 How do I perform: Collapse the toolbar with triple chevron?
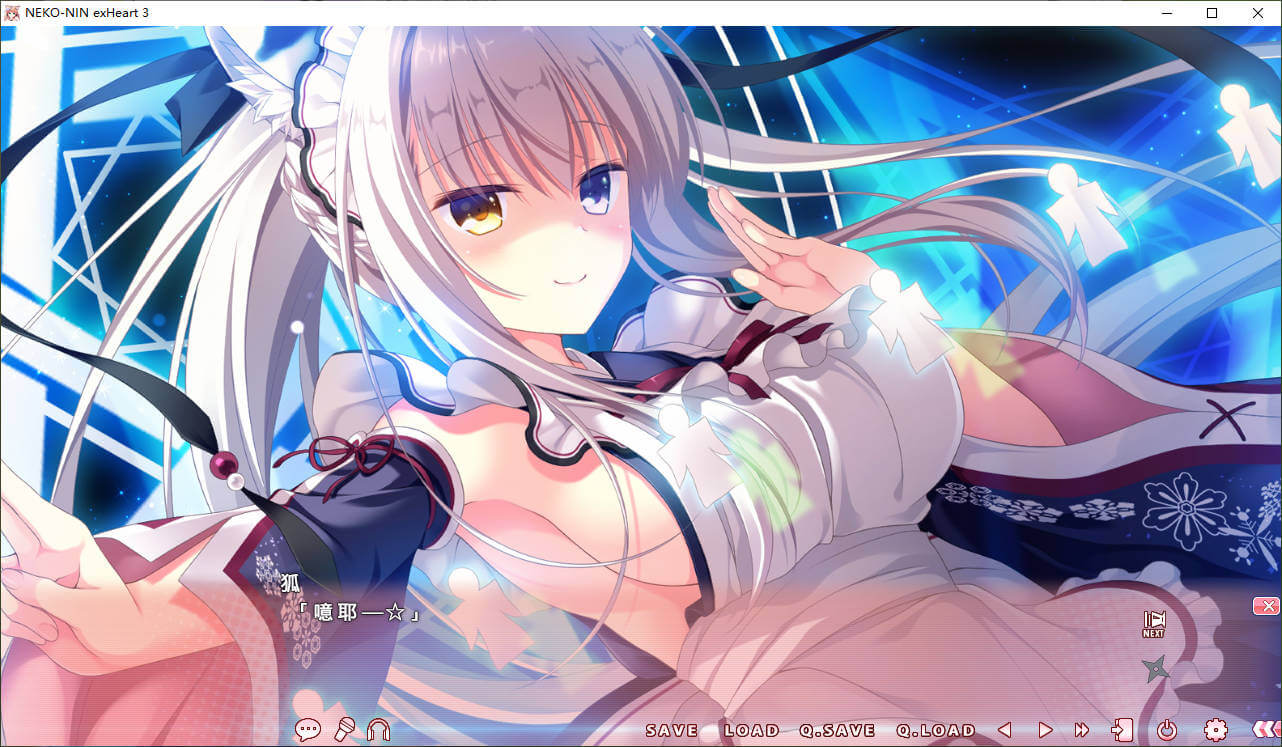(x=1264, y=731)
